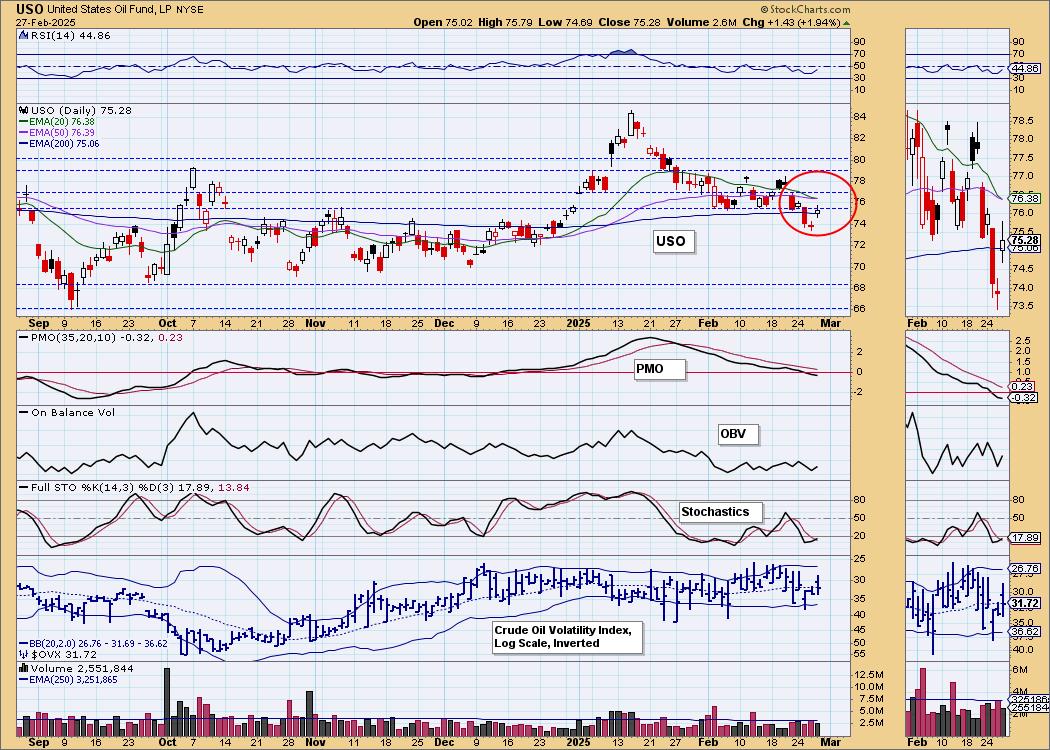Click the candlestick icon beside USO (Daily)
1050x750 pixels.
point(24,110)
